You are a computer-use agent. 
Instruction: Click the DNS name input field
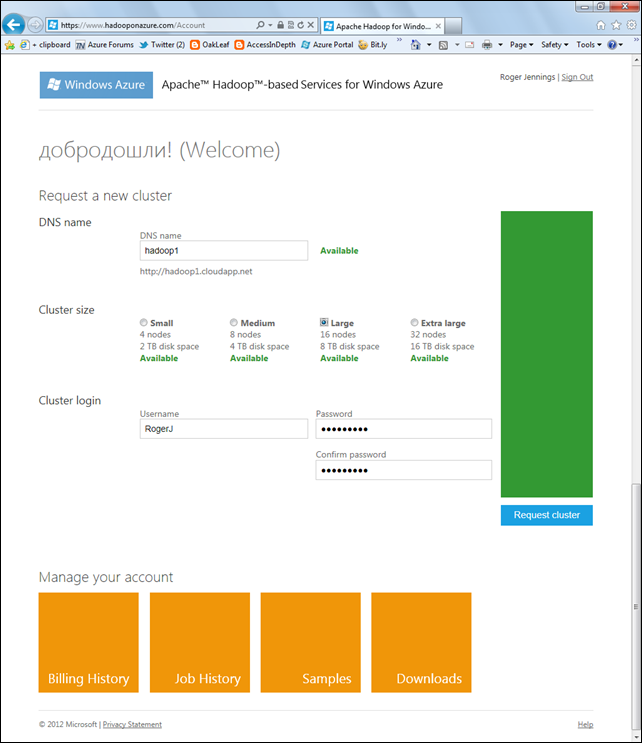point(224,251)
